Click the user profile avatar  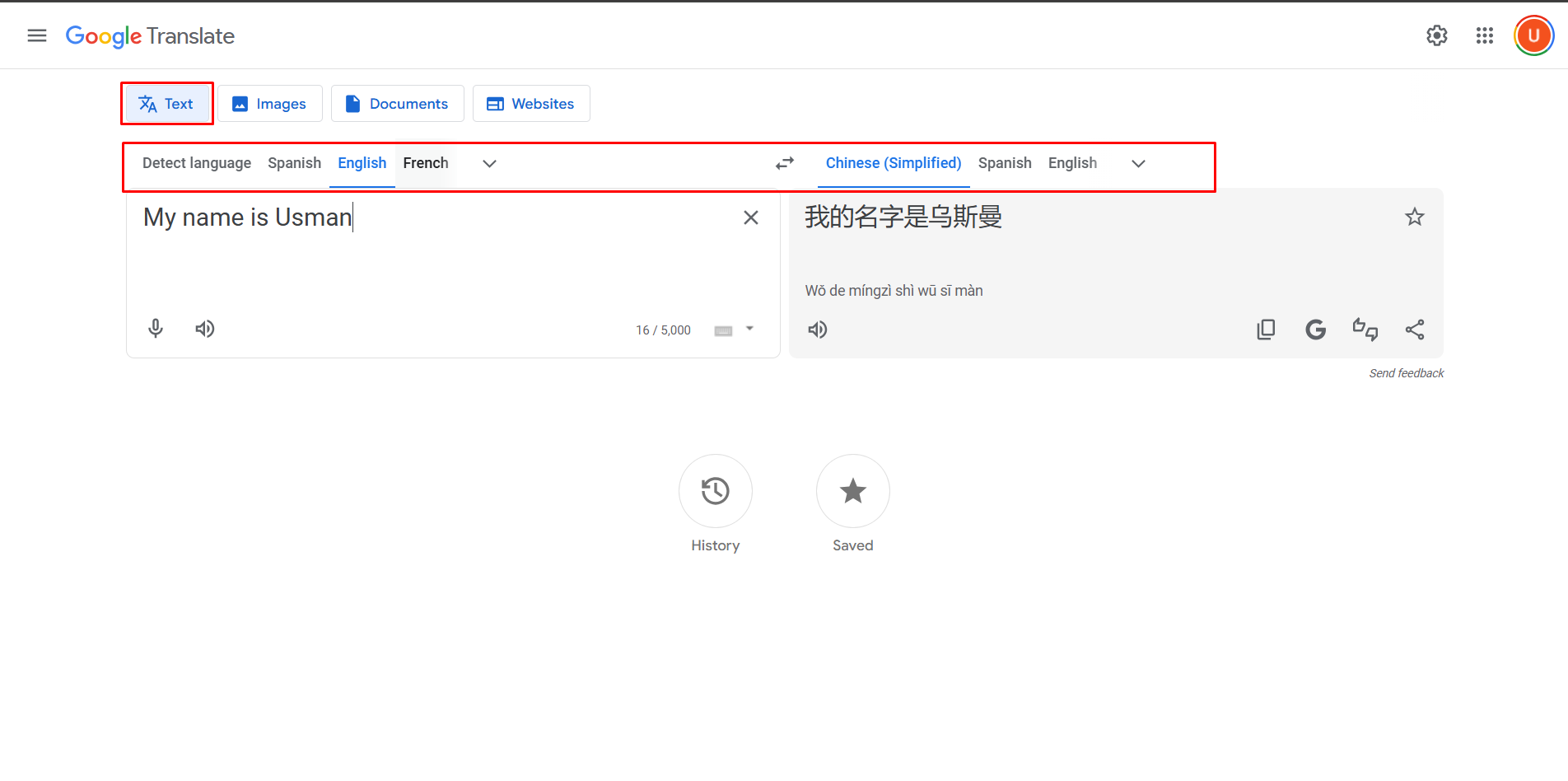coord(1533,35)
